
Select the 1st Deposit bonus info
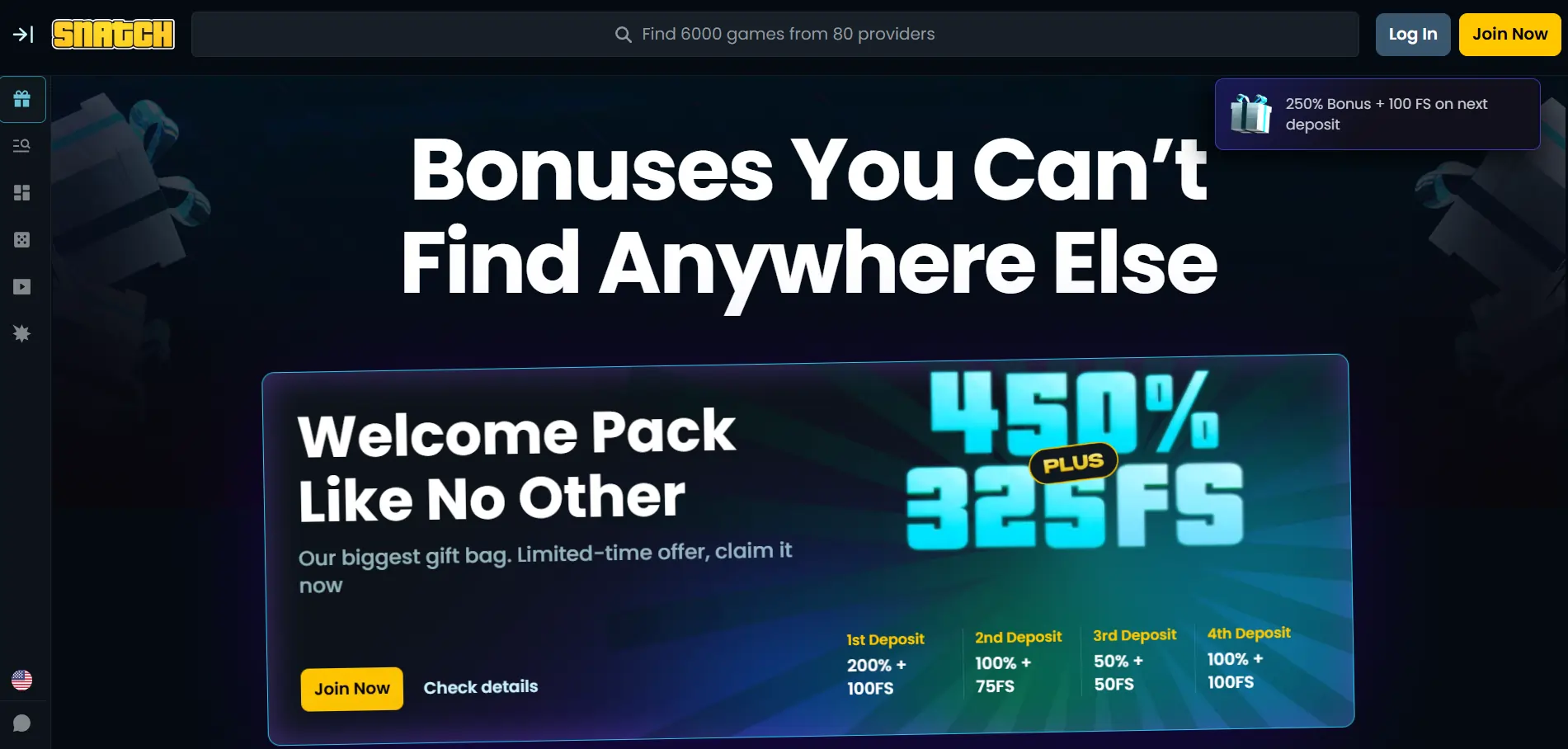click(x=886, y=664)
